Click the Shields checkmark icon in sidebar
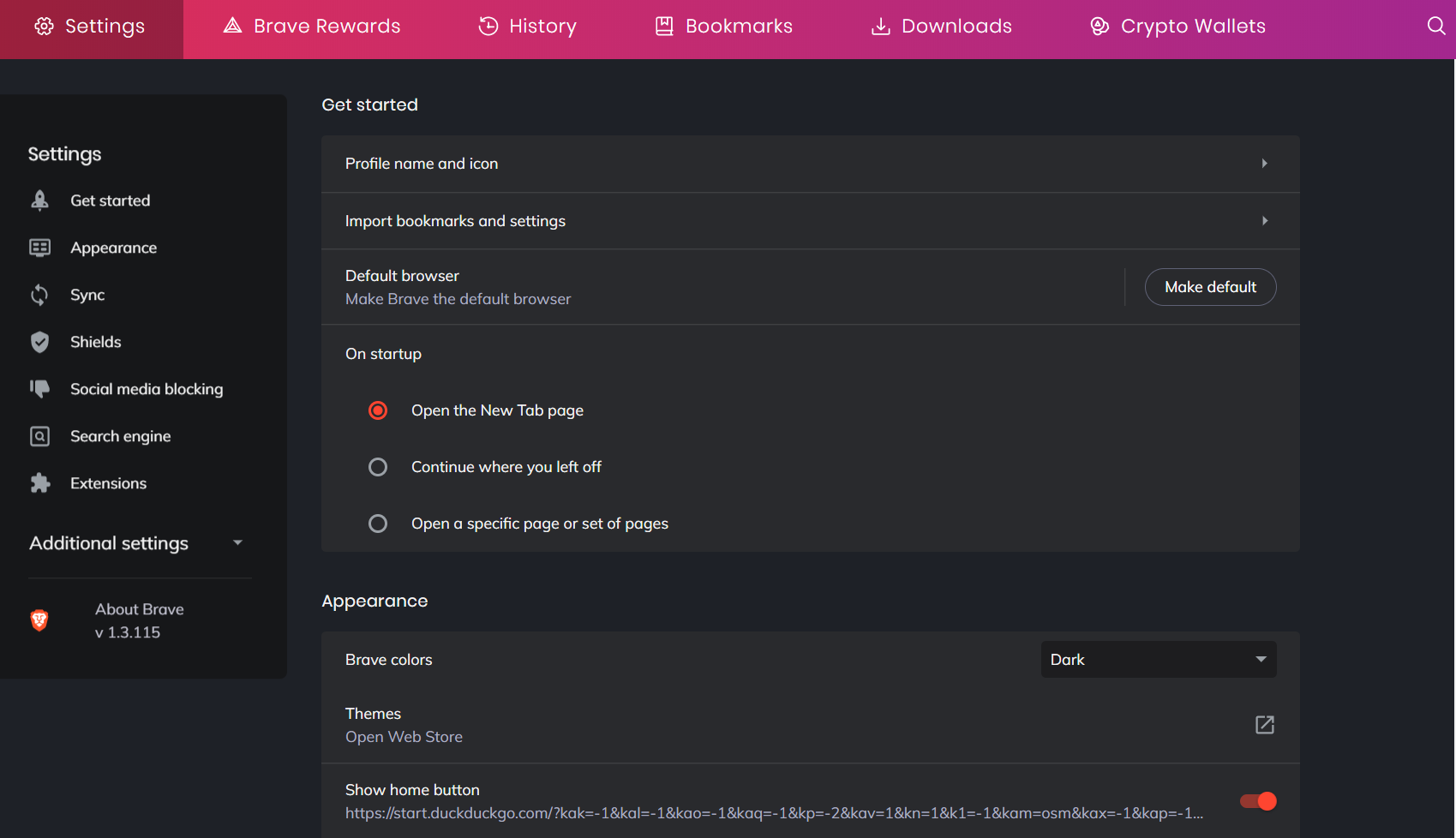 point(39,342)
